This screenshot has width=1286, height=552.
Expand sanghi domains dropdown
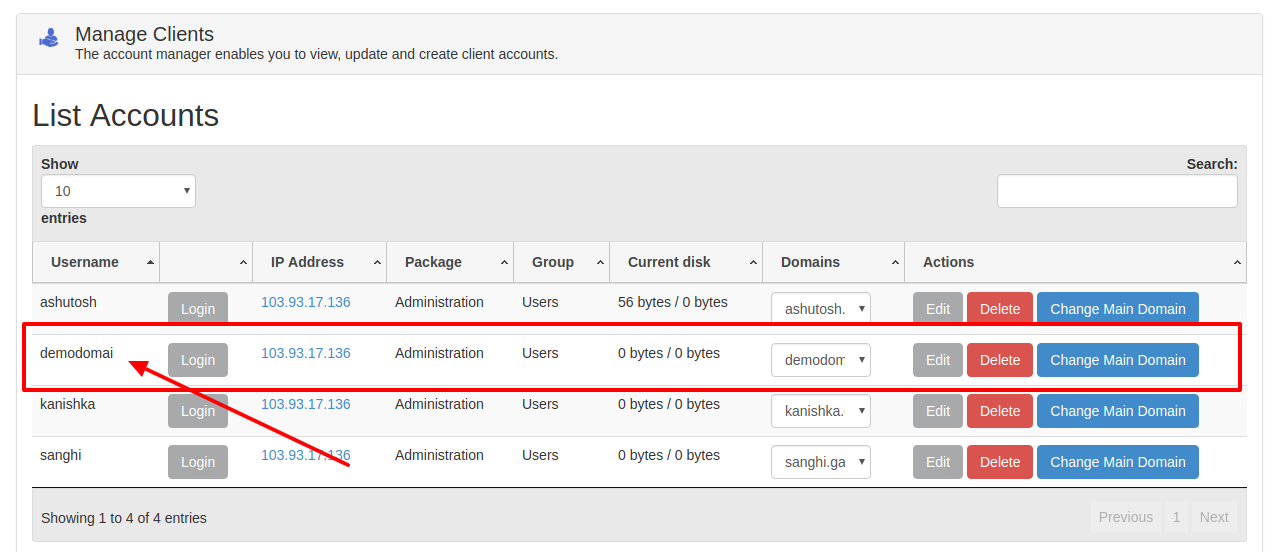tap(821, 462)
